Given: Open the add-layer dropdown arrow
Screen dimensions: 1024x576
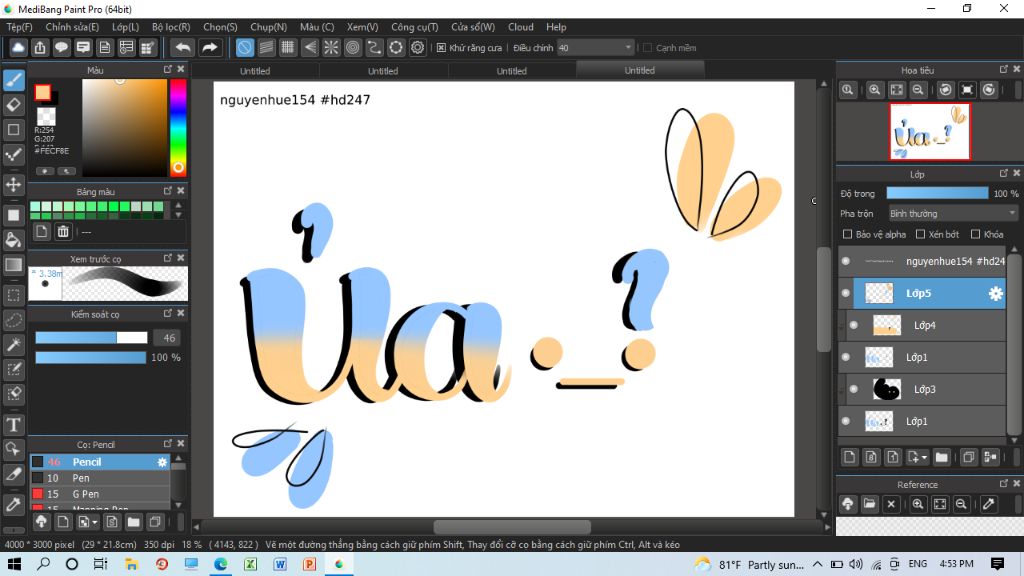Looking at the screenshot, I should point(917,457).
